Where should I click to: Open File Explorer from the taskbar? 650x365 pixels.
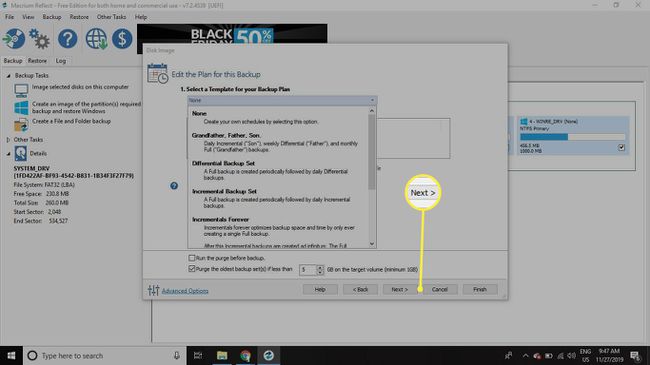[x=222, y=355]
